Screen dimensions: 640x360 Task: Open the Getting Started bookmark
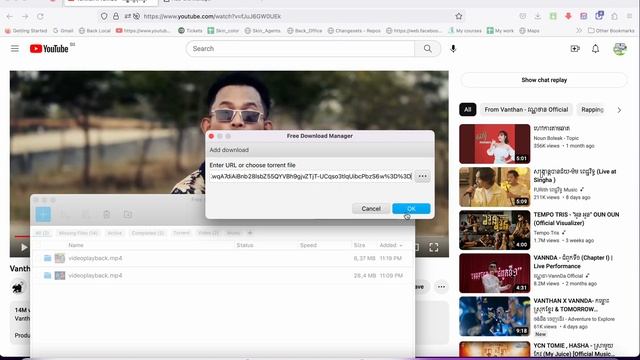(x=26, y=31)
